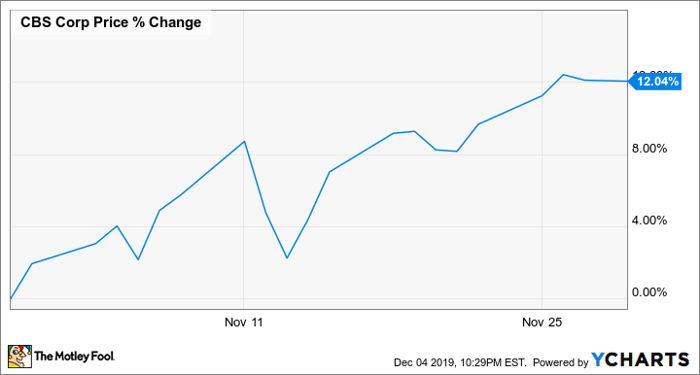The height and width of the screenshot is (375, 700).
Task: Click the blue 12.04% value flag
Action: [654, 82]
